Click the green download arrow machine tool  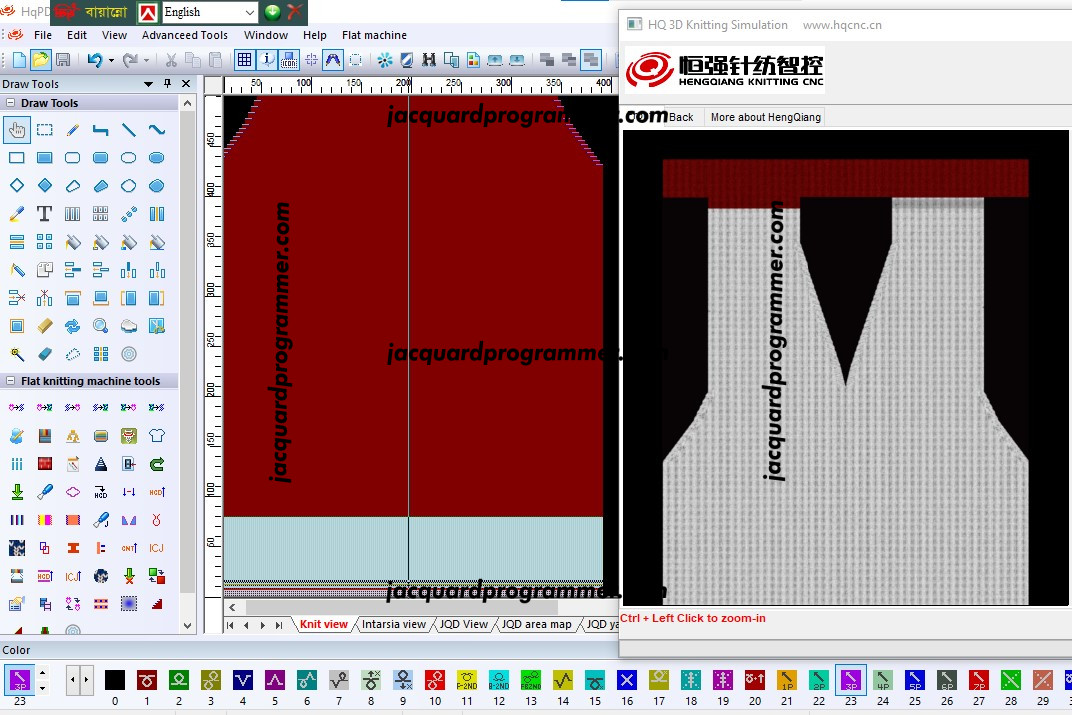[x=17, y=491]
